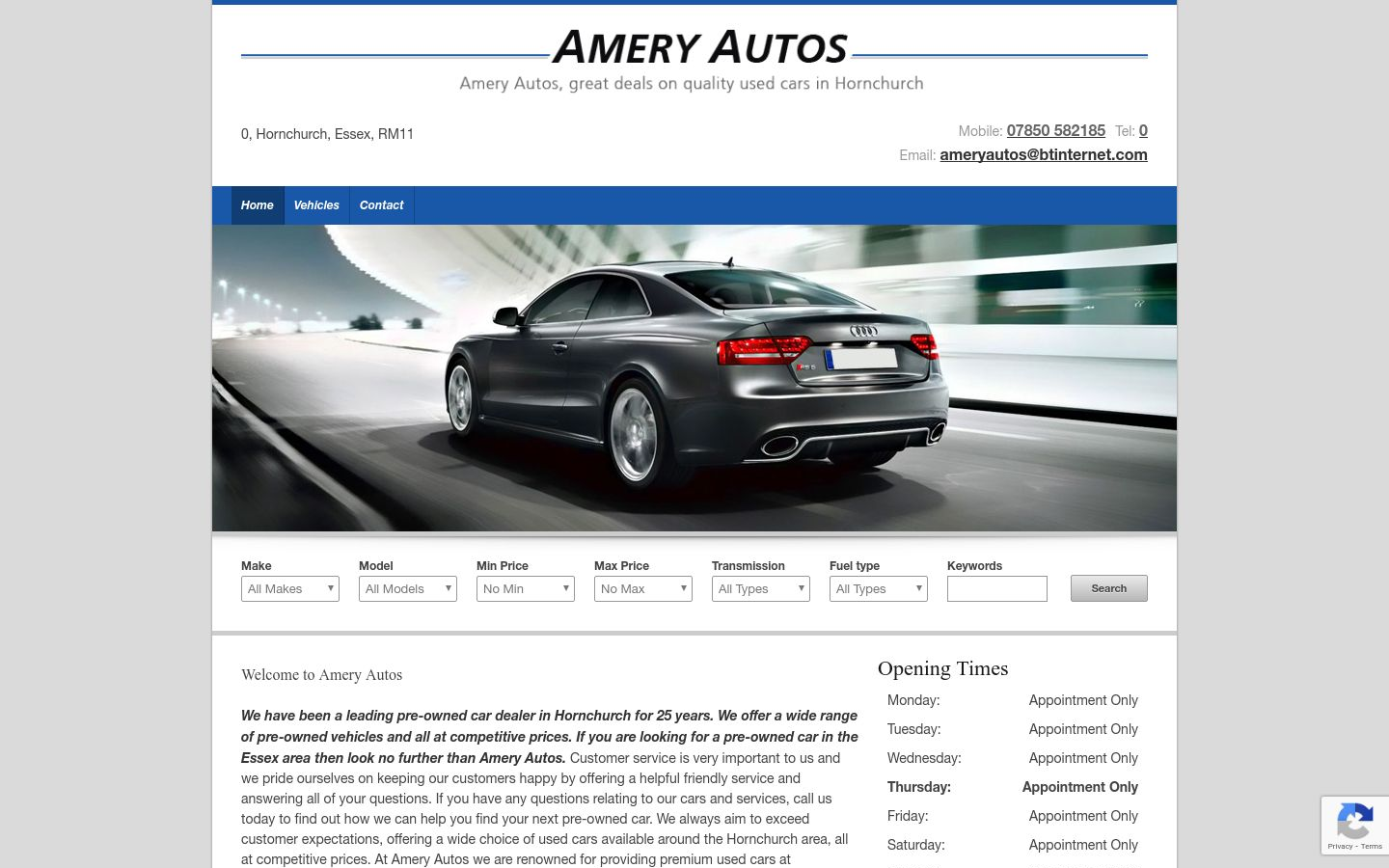Click the Tel number link
The width and height of the screenshot is (1389, 868).
1143,130
